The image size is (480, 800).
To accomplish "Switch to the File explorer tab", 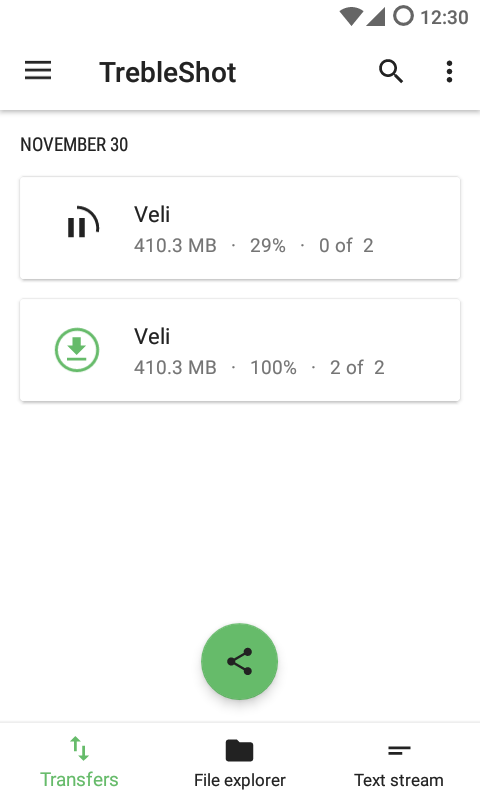I will point(240,762).
